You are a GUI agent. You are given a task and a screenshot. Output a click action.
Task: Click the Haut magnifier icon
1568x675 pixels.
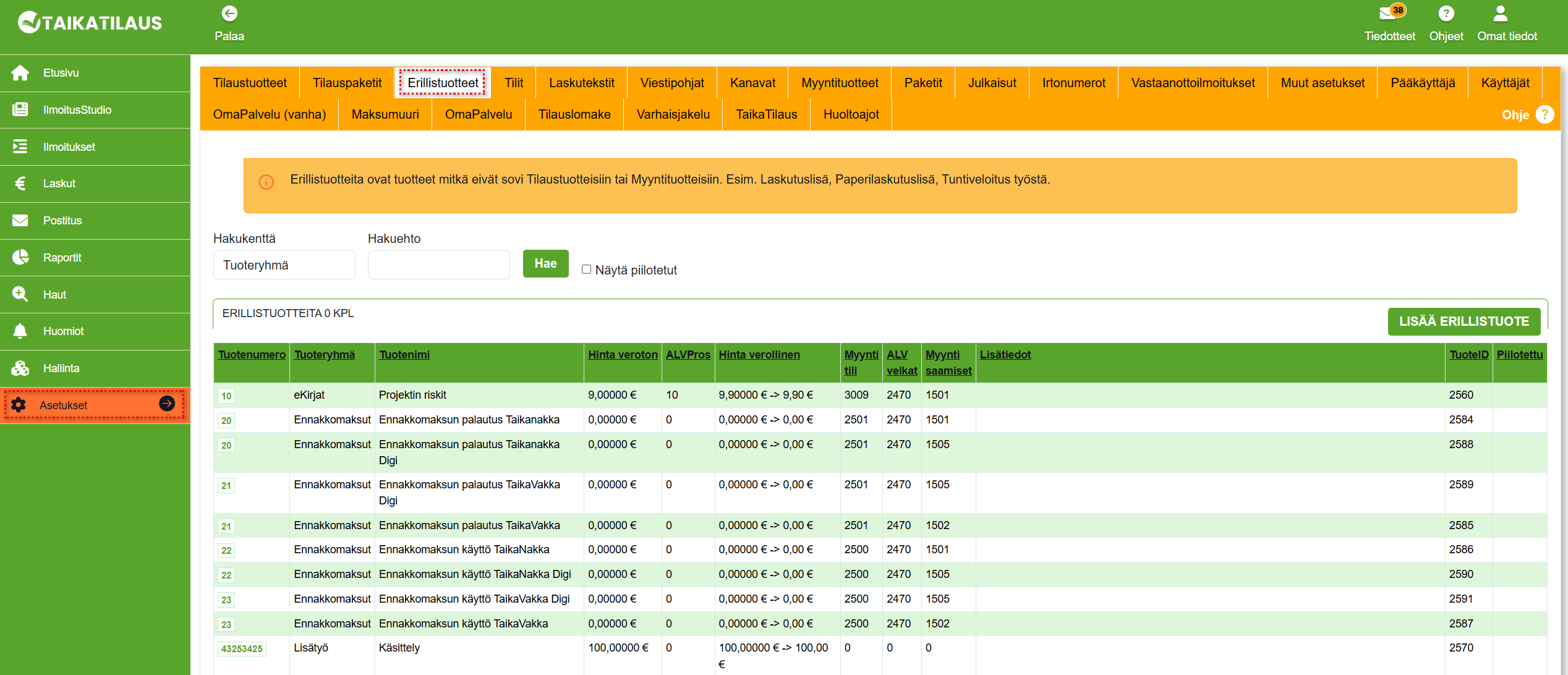click(x=20, y=294)
